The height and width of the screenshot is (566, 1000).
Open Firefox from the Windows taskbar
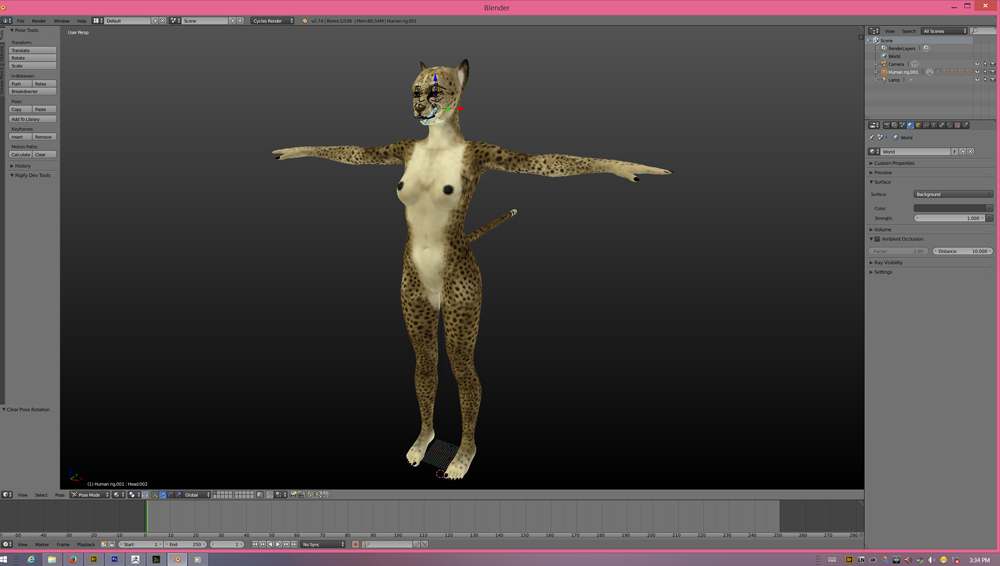click(73, 560)
